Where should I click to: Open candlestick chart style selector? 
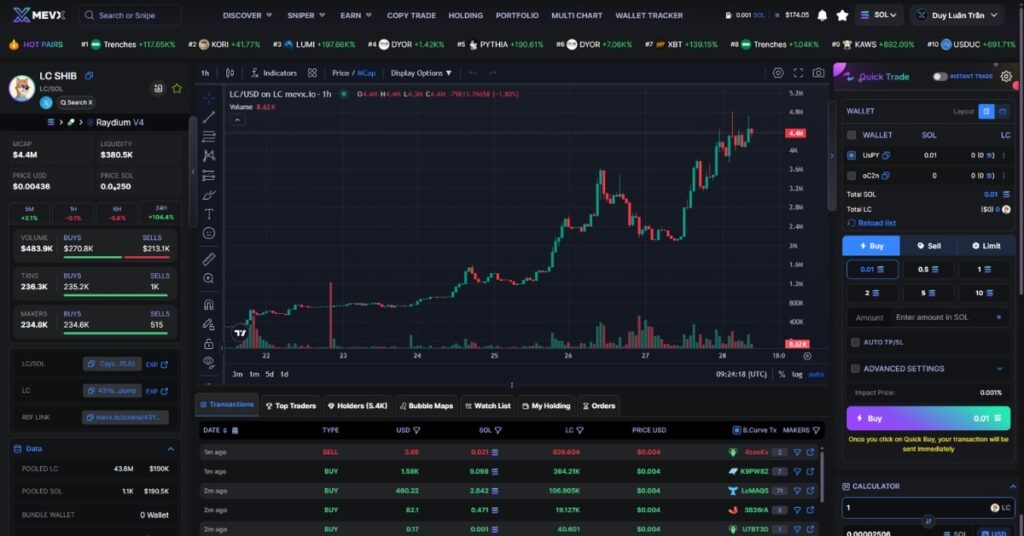[x=230, y=73]
